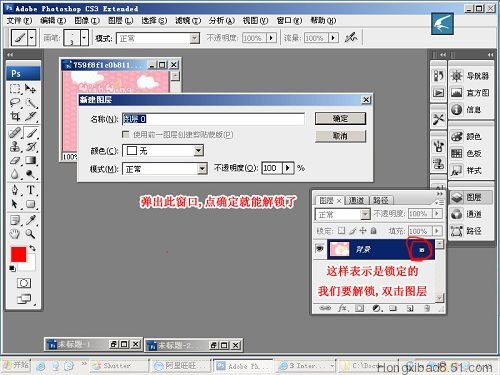Check 使用前一图层创建剪贴蒙版 checkbox

[x=126, y=134]
